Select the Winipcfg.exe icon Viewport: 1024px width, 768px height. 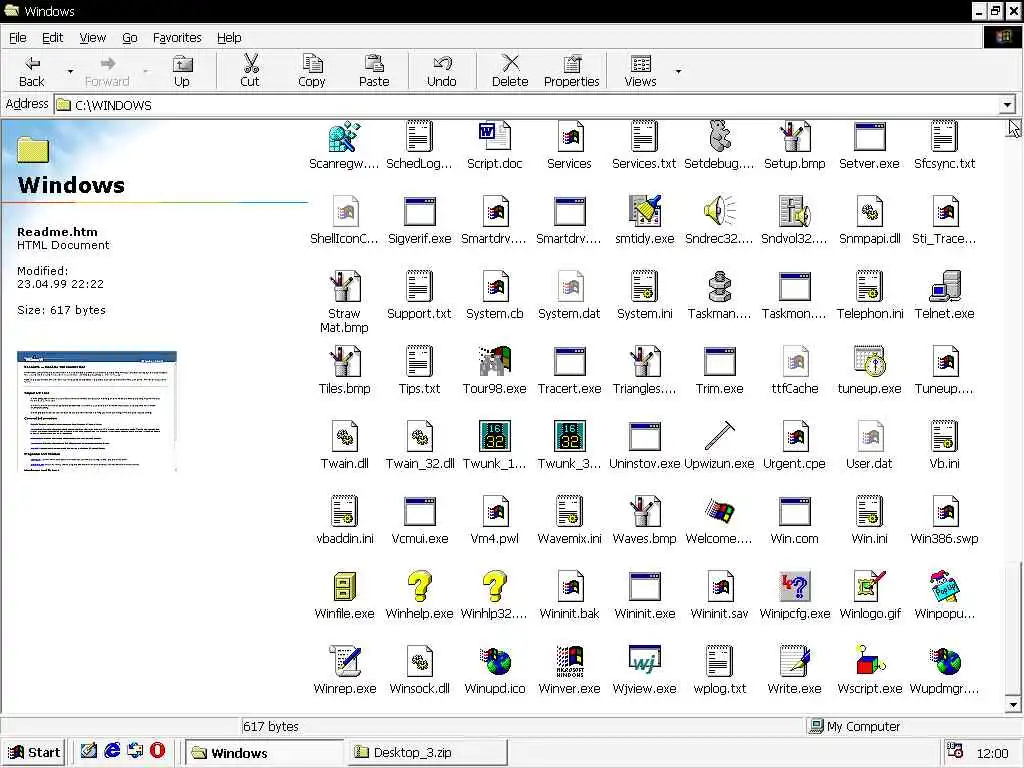[795, 586]
